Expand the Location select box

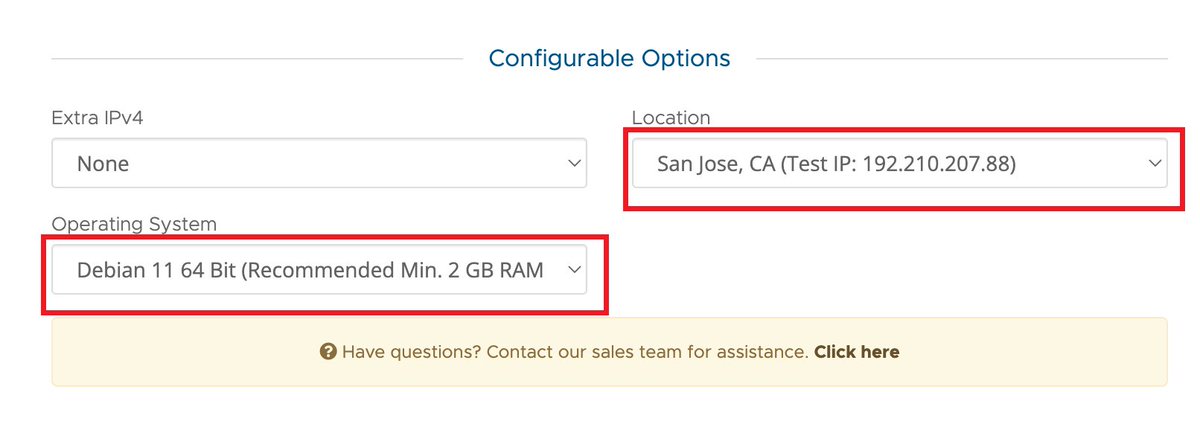click(x=898, y=163)
